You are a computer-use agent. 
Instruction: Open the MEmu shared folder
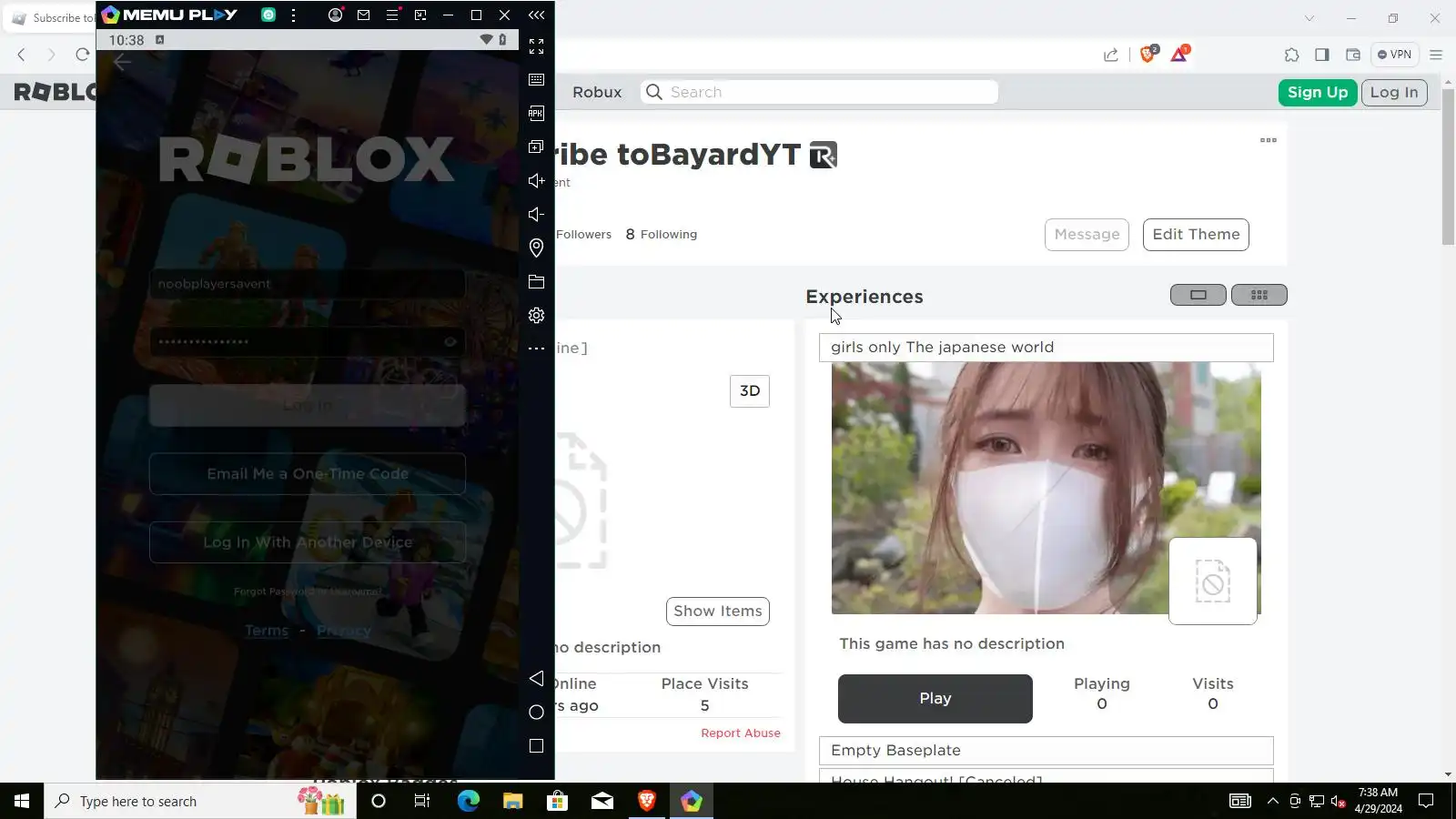(536, 282)
